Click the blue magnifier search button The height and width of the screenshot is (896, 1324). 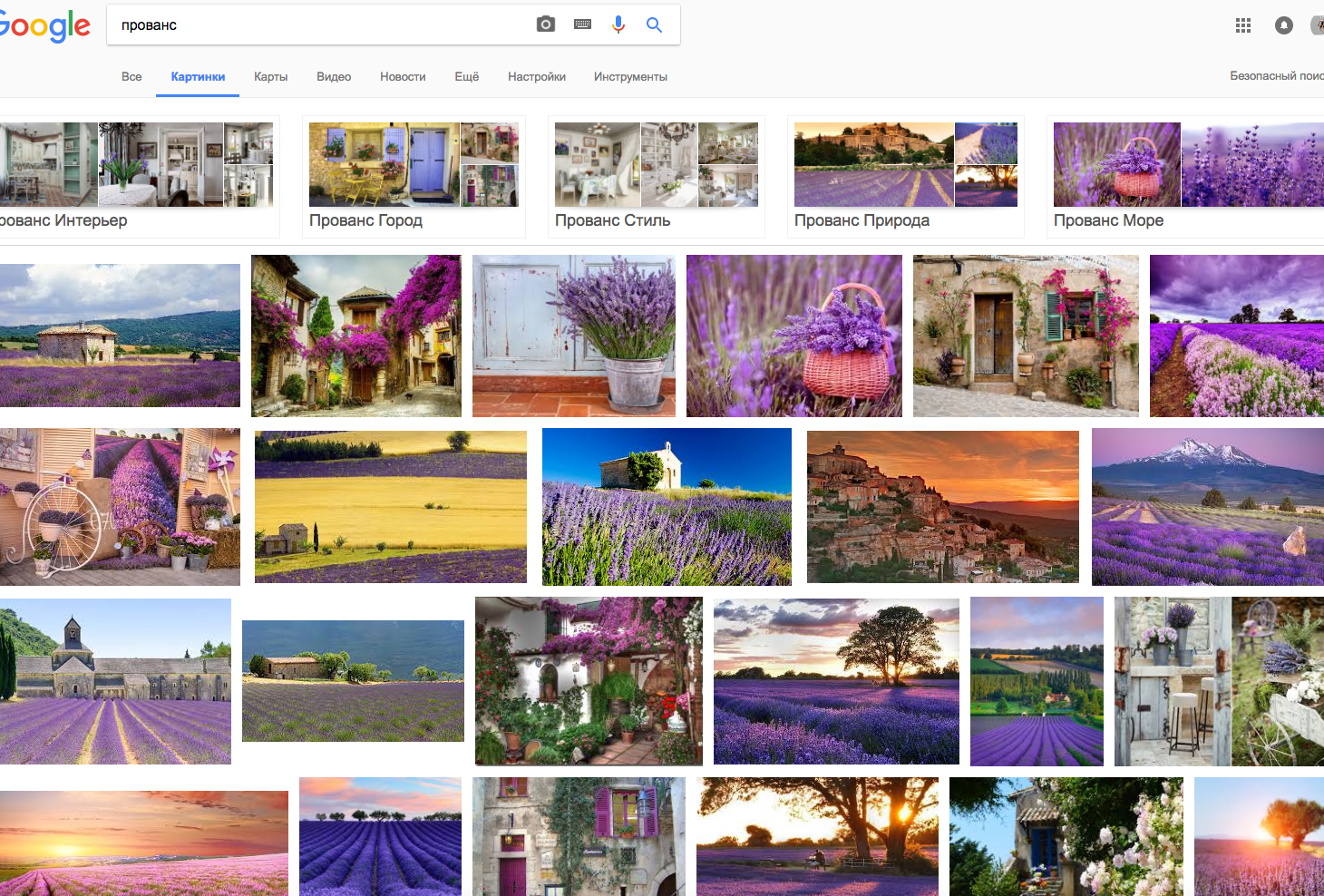[x=654, y=24]
